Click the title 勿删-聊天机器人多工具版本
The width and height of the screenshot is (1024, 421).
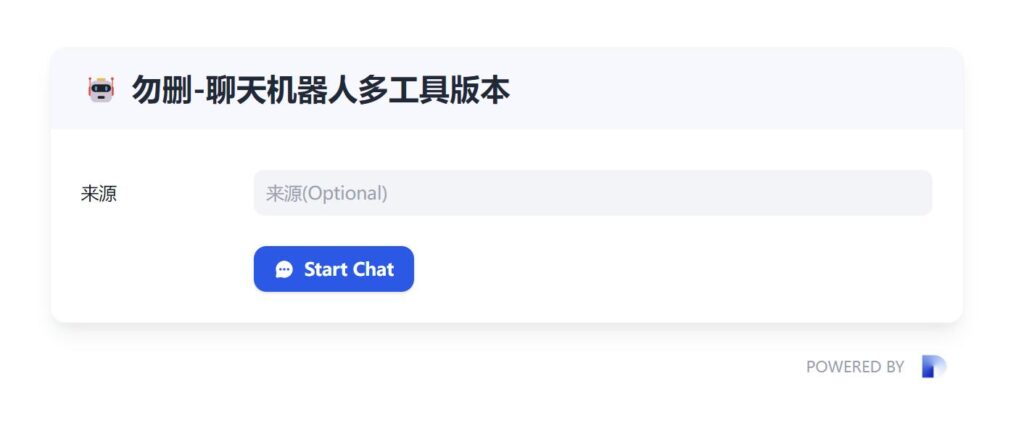320,91
